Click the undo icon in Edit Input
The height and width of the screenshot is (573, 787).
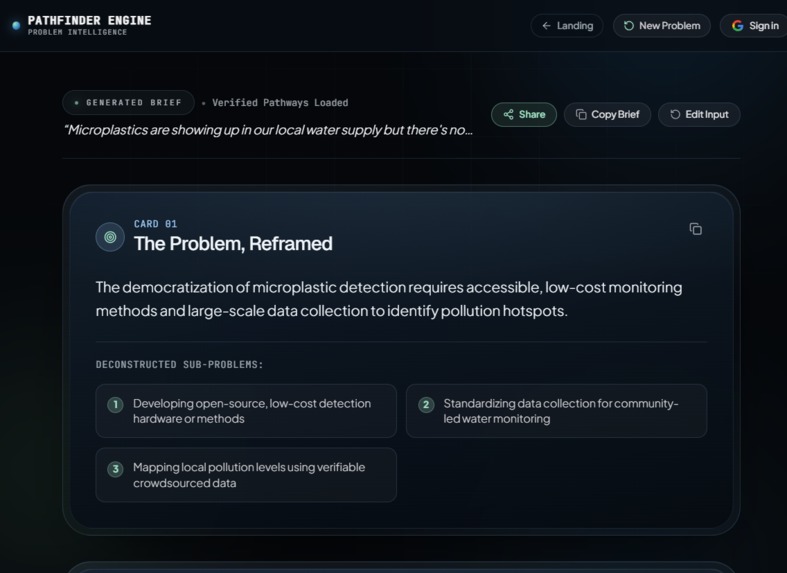click(x=675, y=114)
